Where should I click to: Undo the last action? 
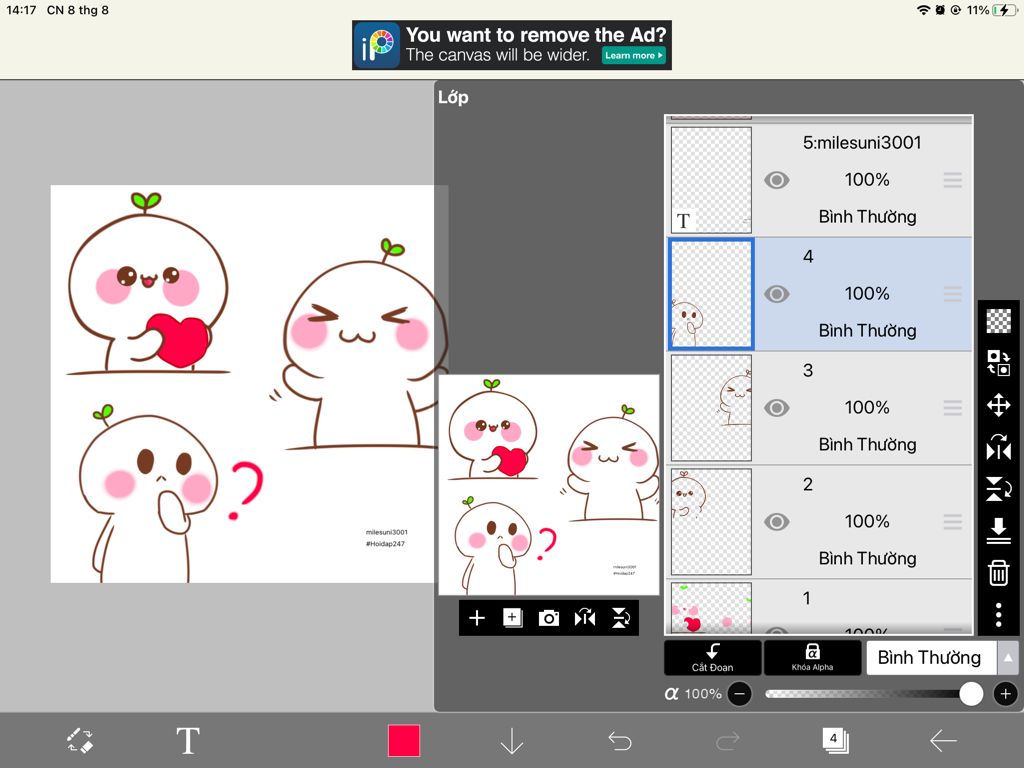click(619, 741)
